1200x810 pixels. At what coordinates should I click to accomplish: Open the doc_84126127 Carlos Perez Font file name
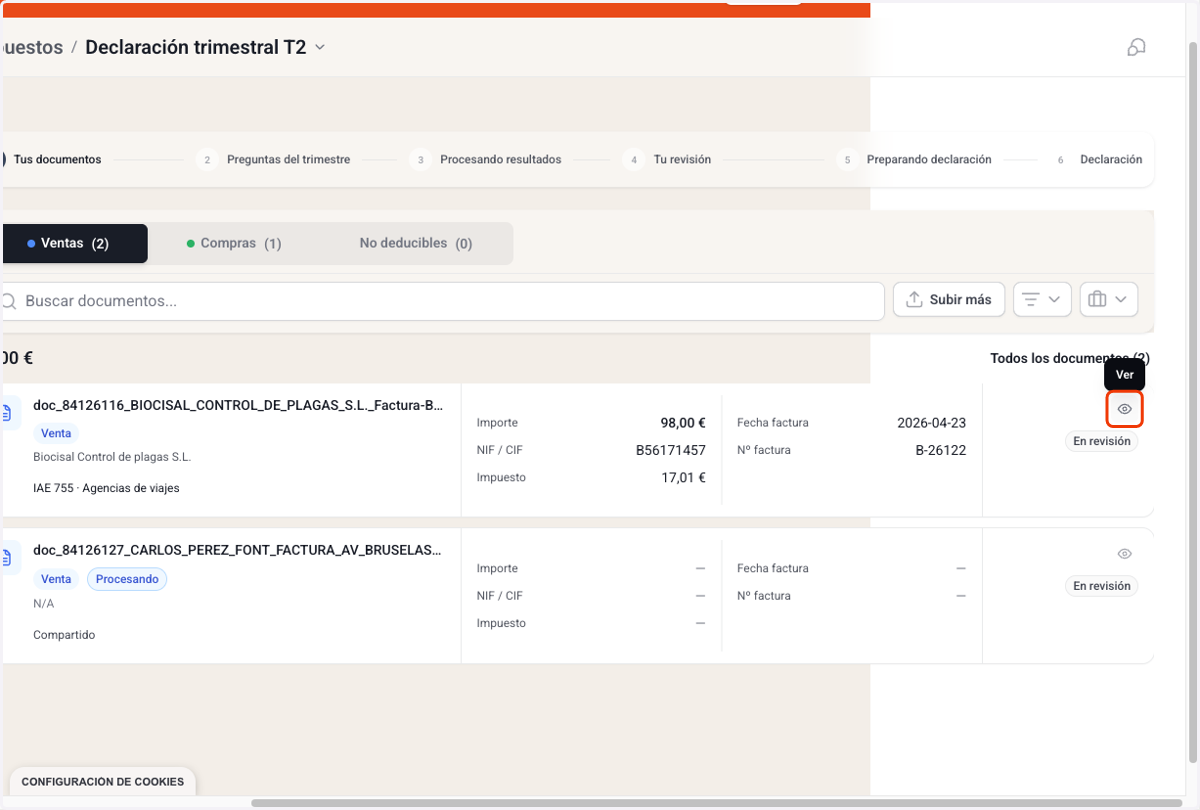pyautogui.click(x=238, y=550)
